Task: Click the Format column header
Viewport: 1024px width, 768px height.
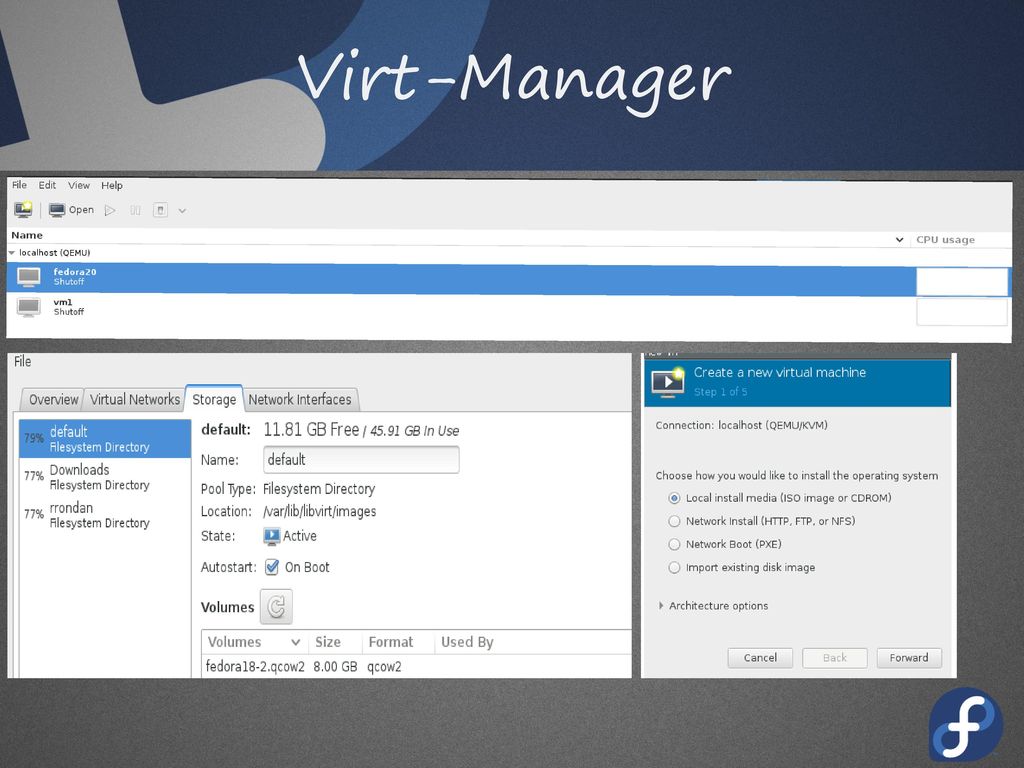Action: [391, 643]
